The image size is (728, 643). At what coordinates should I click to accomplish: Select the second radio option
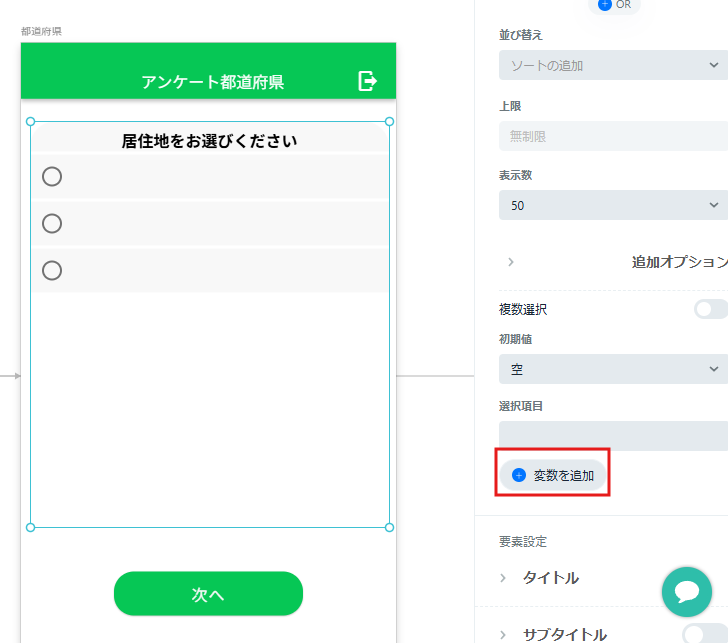[52, 223]
